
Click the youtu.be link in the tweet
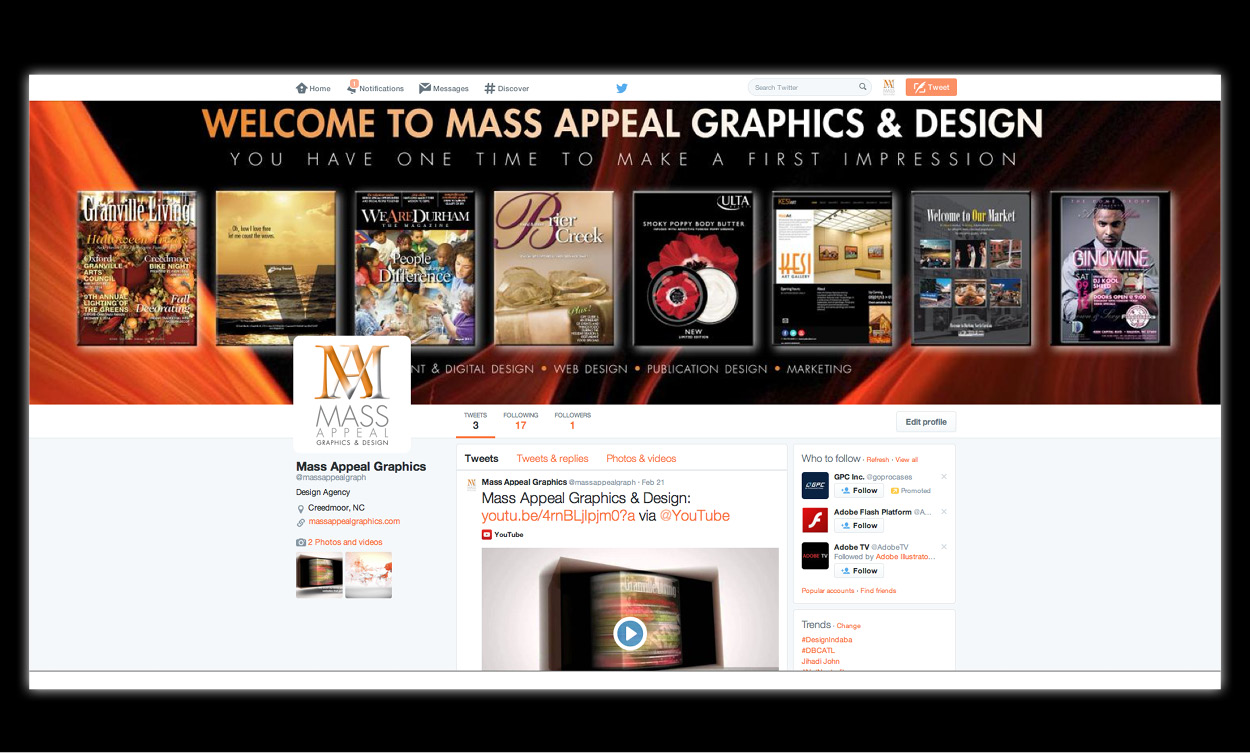click(x=558, y=516)
